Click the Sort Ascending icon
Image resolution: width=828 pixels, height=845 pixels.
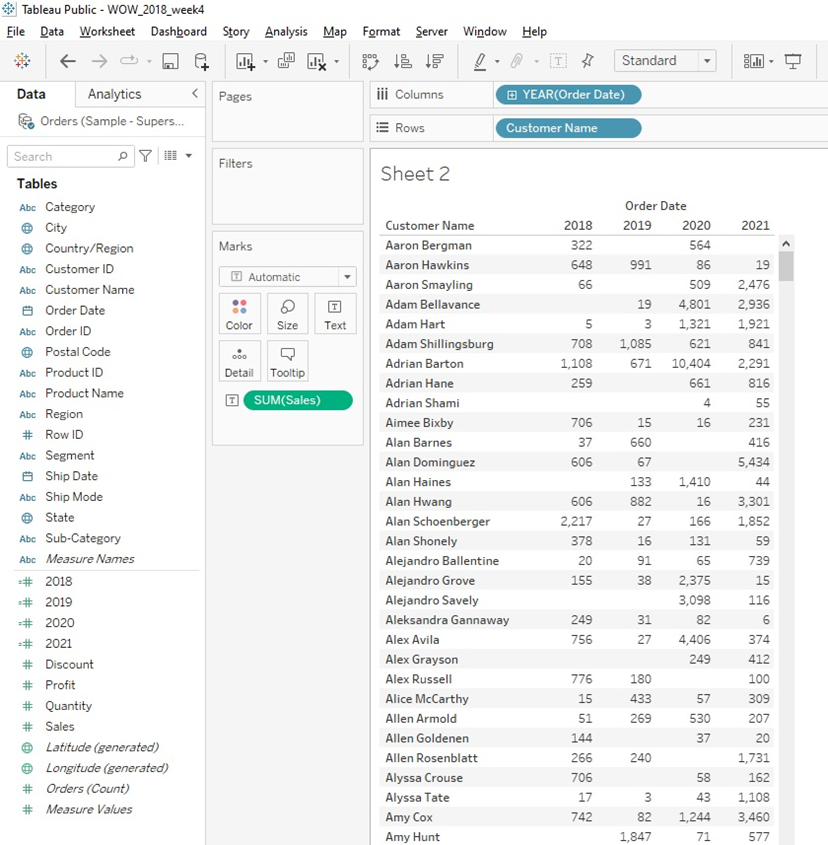coord(403,61)
